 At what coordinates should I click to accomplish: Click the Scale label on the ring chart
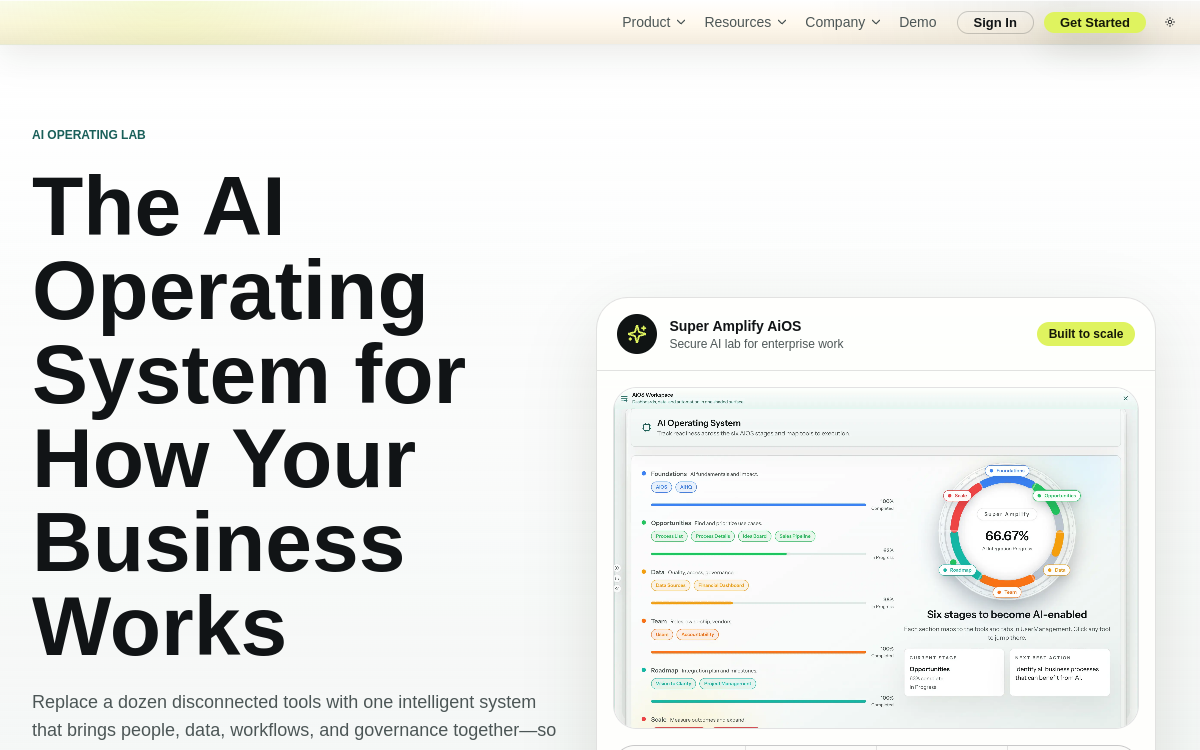coord(958,496)
